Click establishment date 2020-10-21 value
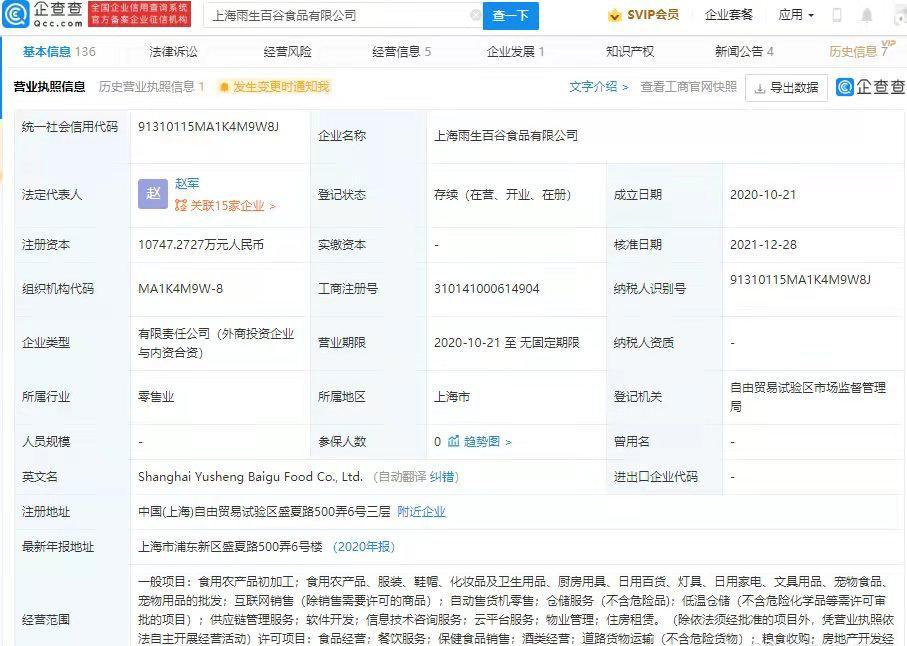 coord(763,195)
